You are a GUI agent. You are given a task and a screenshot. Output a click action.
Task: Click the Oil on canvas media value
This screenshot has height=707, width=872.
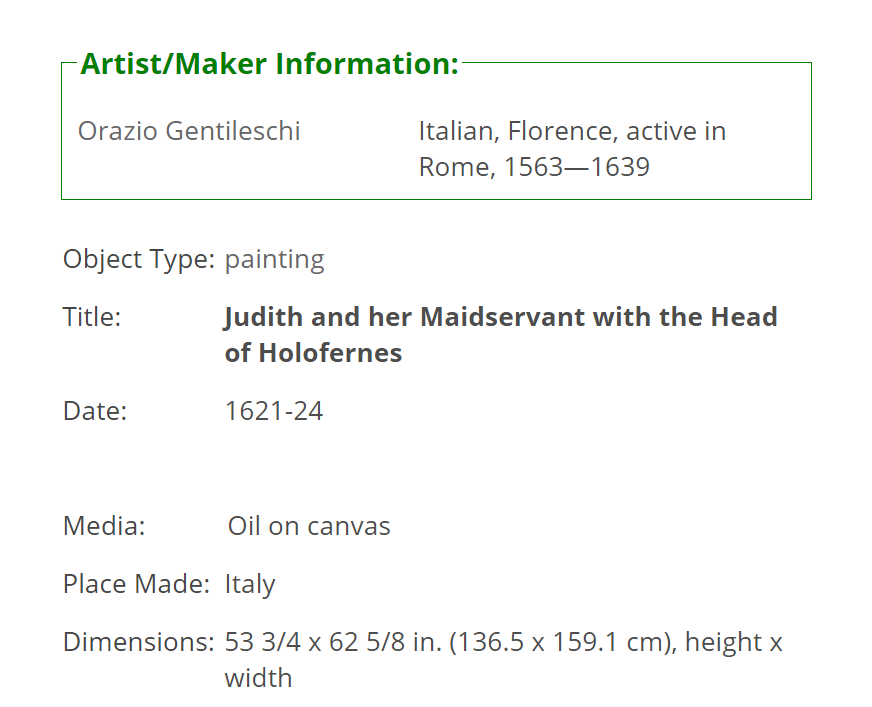309,526
